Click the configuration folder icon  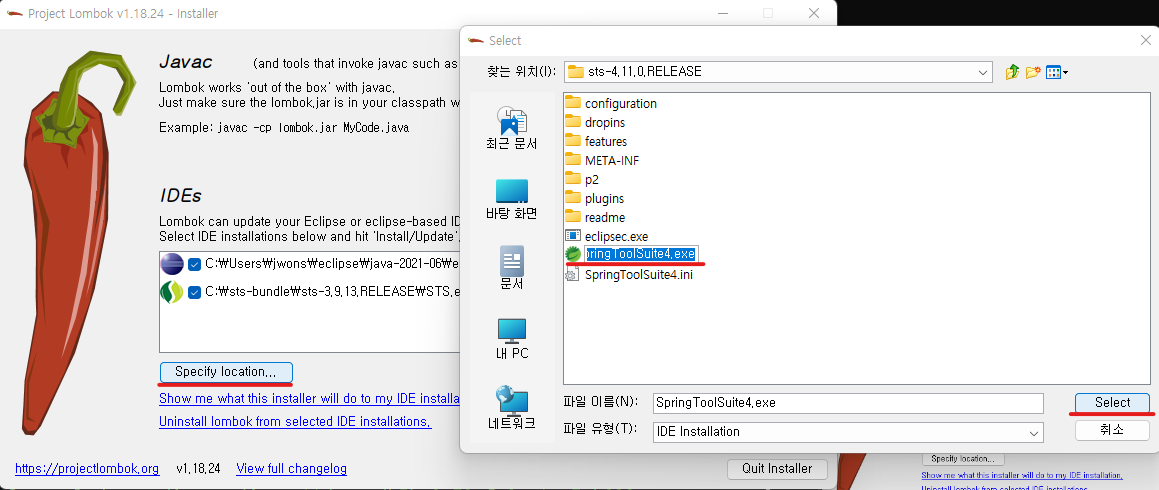(573, 103)
